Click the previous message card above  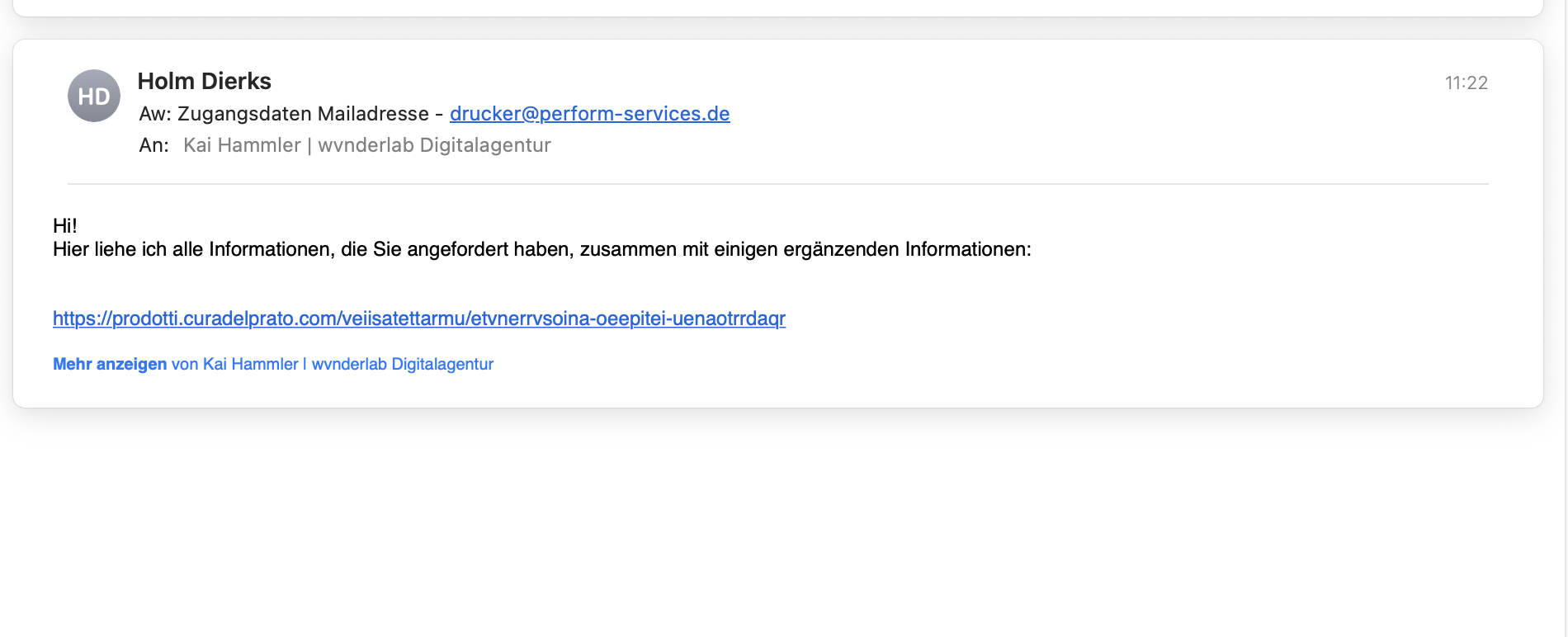(x=778, y=7)
